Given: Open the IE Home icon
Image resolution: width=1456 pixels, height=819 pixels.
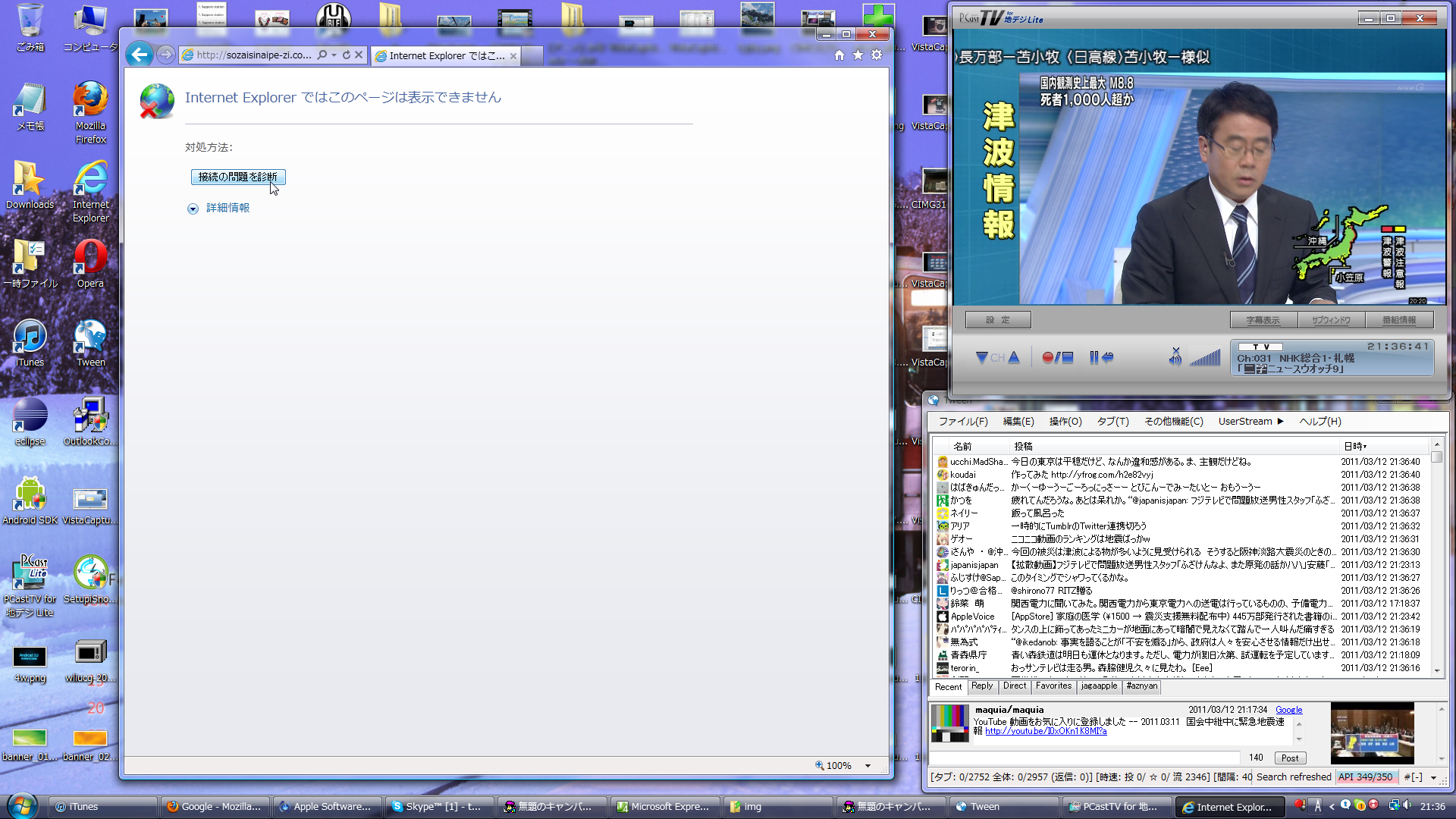Looking at the screenshot, I should 839,55.
